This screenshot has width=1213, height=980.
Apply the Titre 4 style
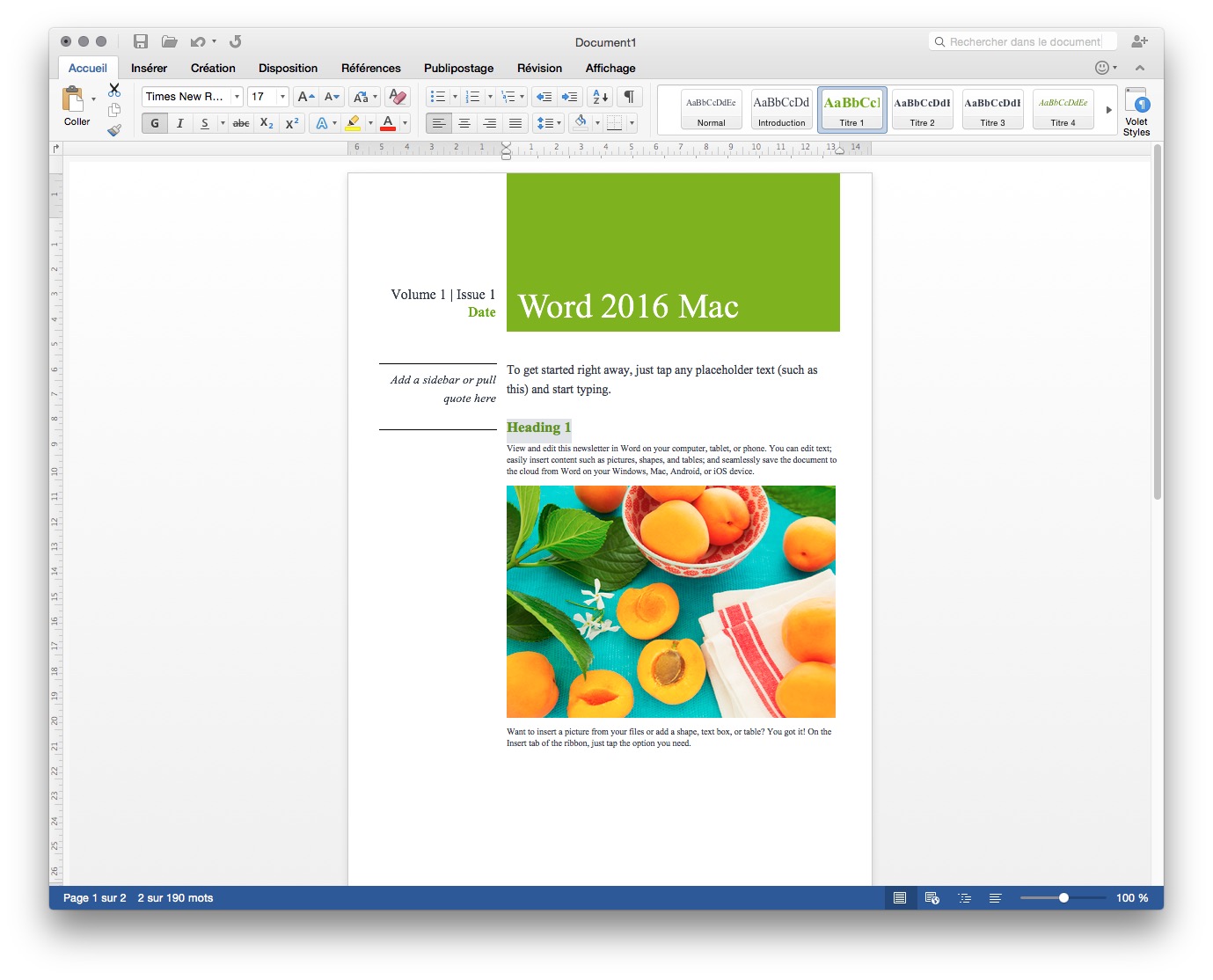pos(1063,110)
